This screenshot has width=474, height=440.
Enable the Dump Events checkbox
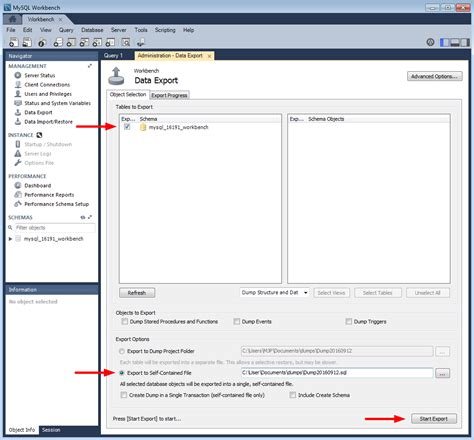click(x=237, y=322)
